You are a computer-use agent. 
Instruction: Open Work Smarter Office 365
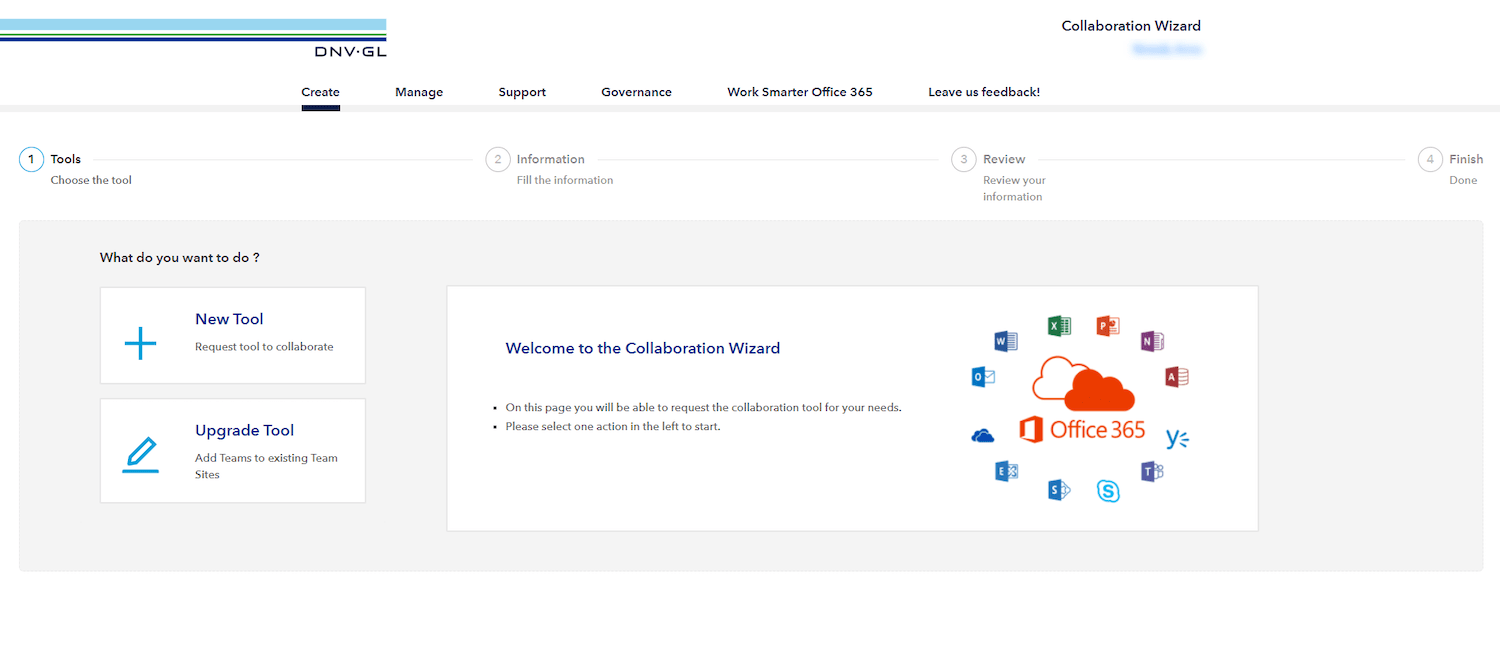(x=800, y=92)
